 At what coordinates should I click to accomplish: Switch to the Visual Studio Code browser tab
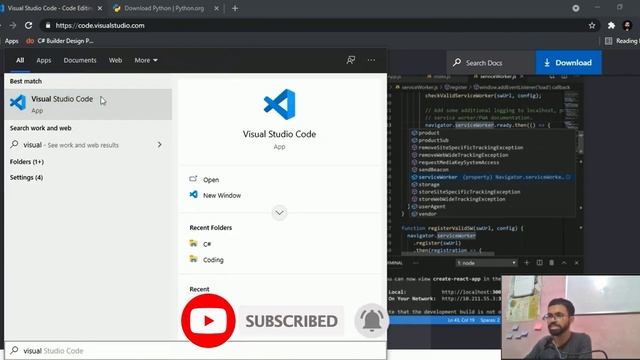click(x=49, y=8)
